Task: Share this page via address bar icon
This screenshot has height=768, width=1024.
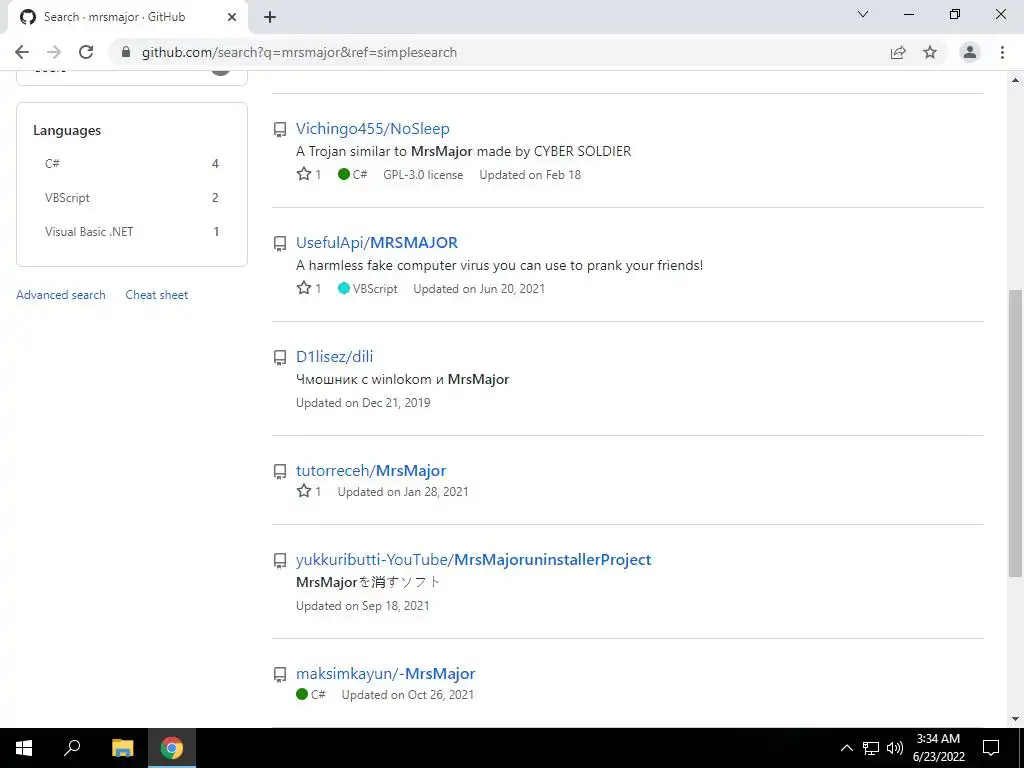Action: [899, 52]
